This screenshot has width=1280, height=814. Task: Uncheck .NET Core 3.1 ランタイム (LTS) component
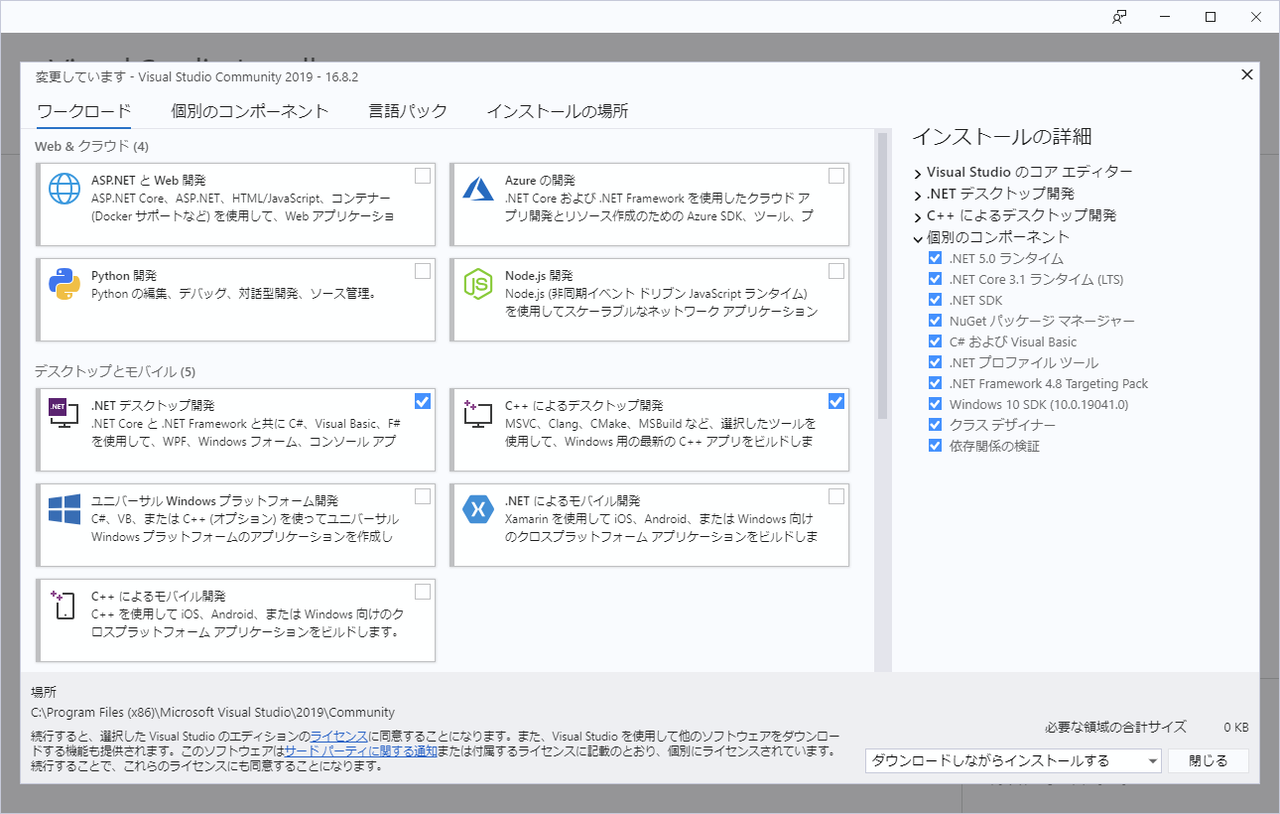(935, 279)
